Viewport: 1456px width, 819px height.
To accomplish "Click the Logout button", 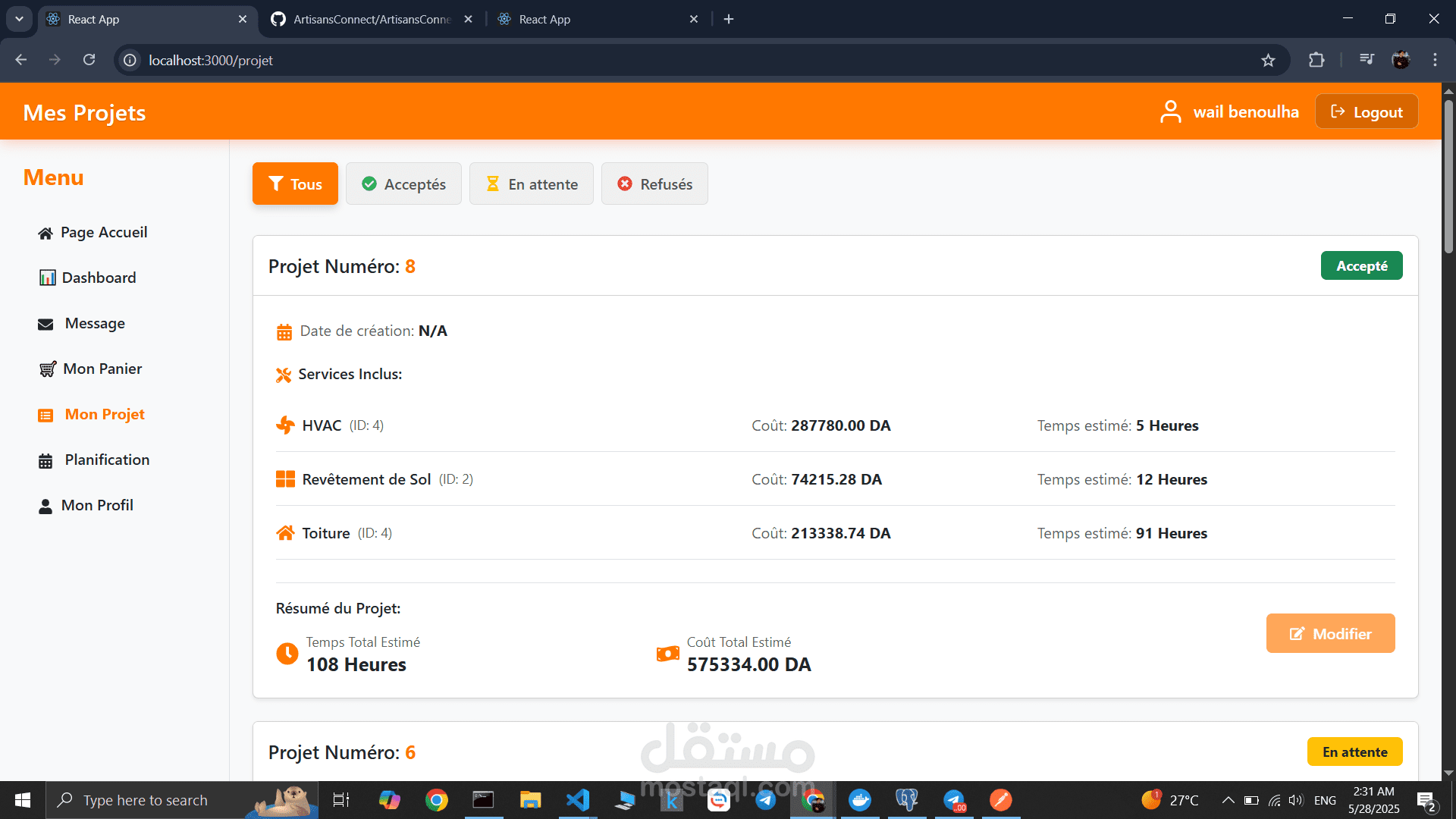I will pyautogui.click(x=1367, y=112).
